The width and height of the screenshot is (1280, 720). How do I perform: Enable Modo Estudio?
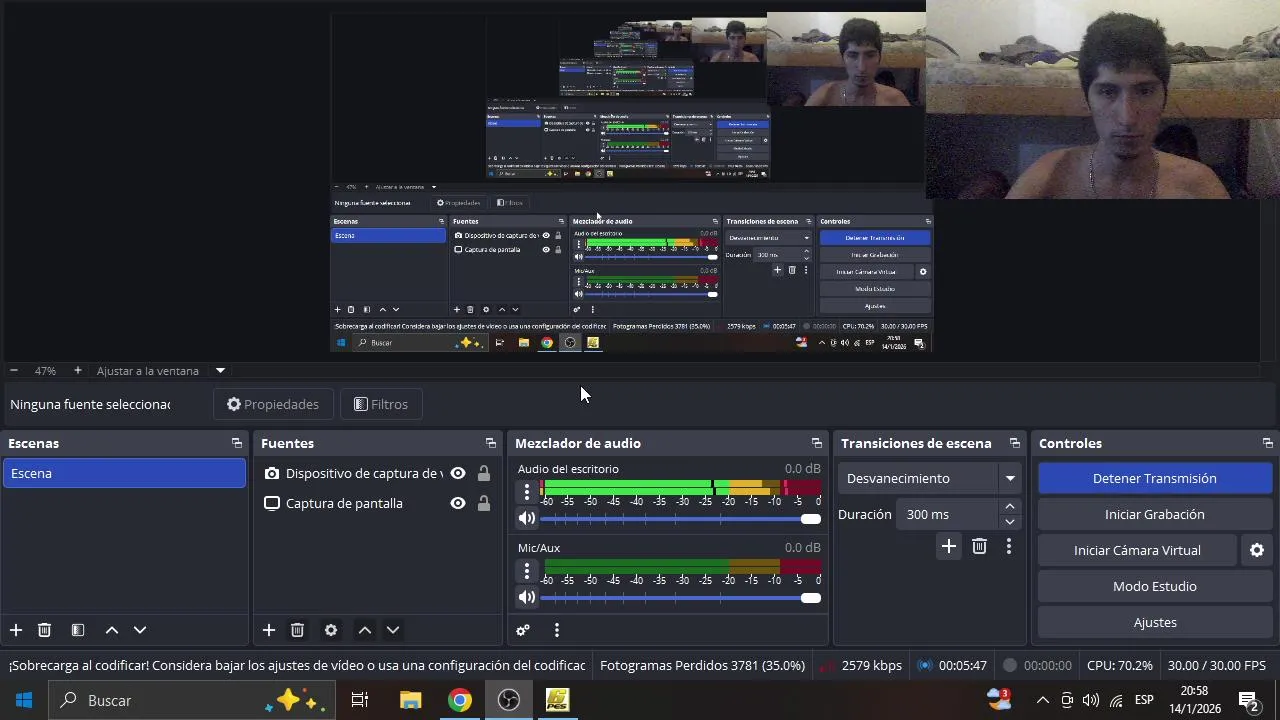click(1154, 586)
